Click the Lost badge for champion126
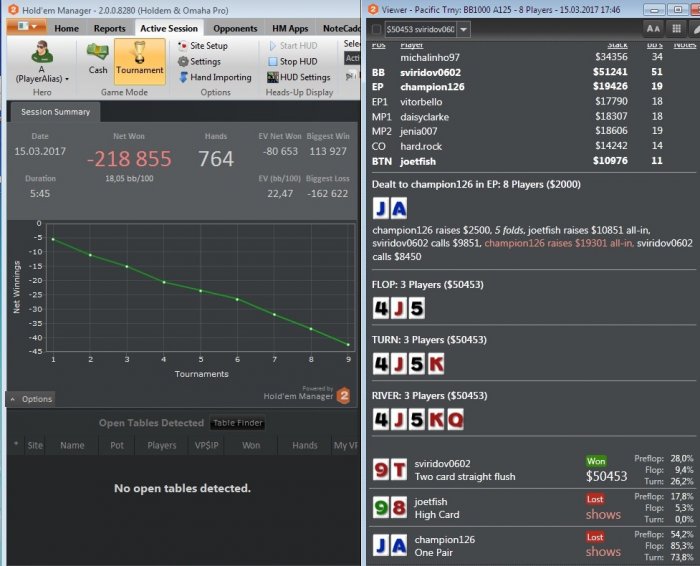Viewport: 700px width, 566px height. (x=595, y=537)
